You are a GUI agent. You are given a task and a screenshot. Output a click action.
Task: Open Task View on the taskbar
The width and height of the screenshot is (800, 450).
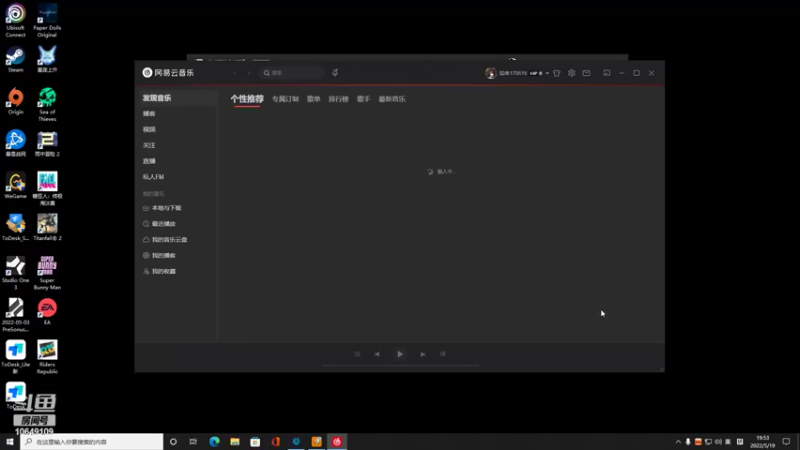click(193, 442)
